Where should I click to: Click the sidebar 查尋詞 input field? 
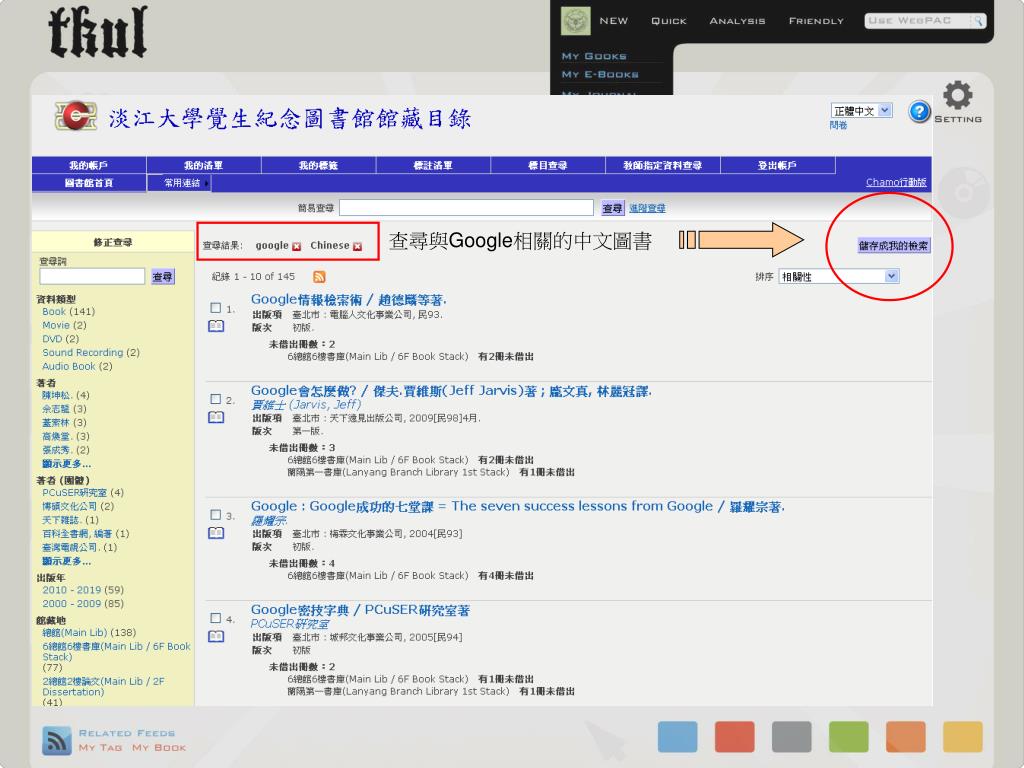click(92, 276)
